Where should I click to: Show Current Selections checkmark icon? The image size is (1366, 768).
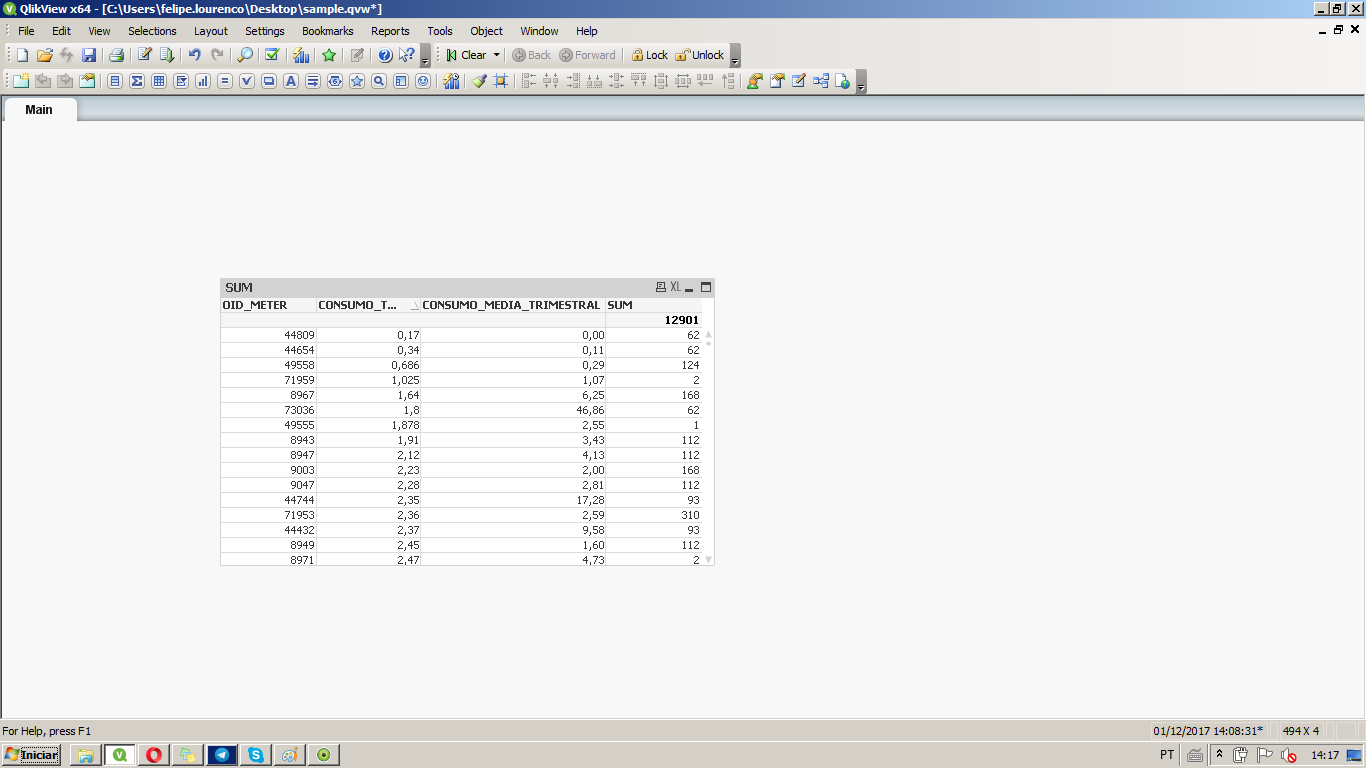272,55
